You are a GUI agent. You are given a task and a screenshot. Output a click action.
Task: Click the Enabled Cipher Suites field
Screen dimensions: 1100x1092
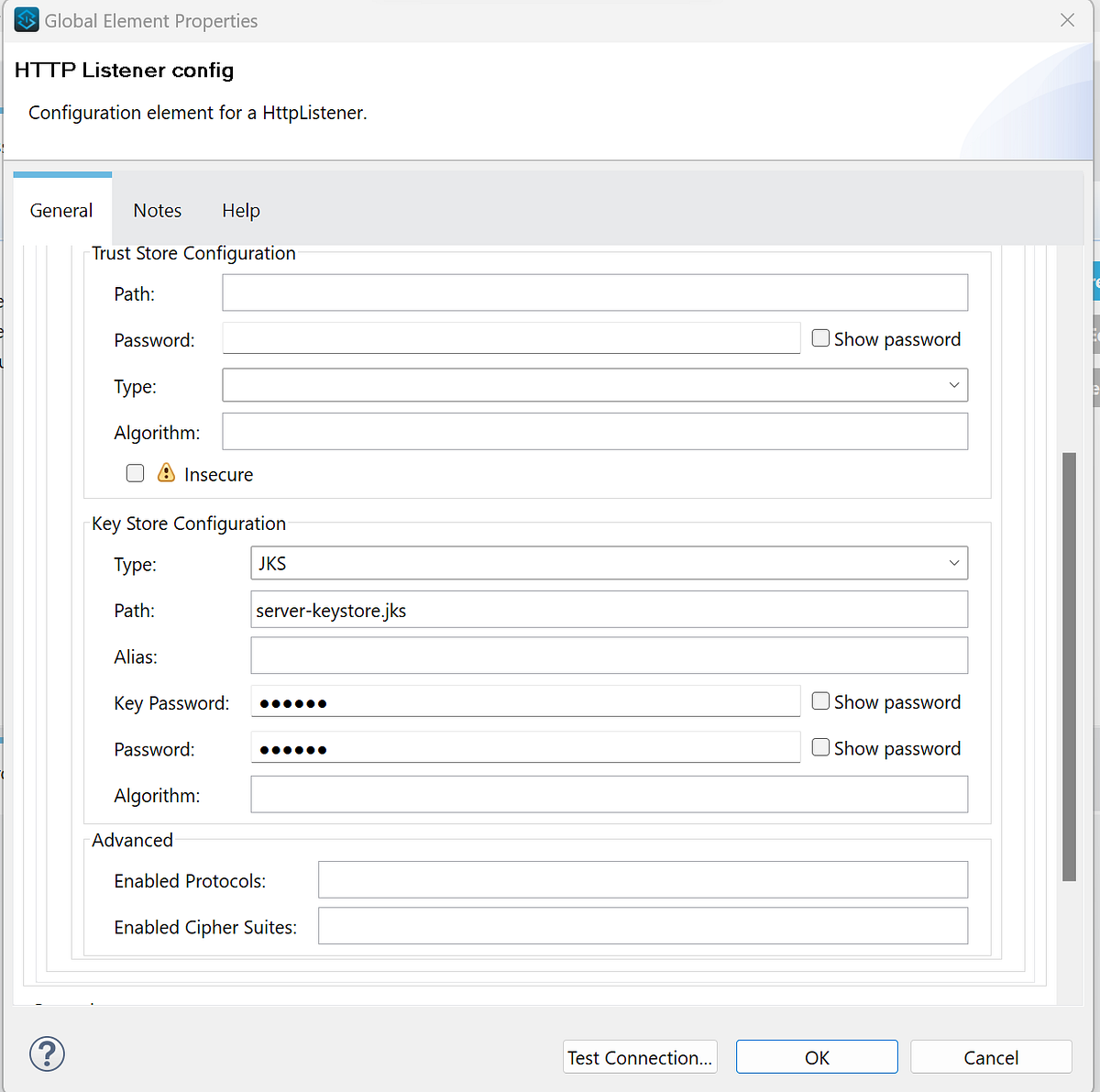point(643,925)
